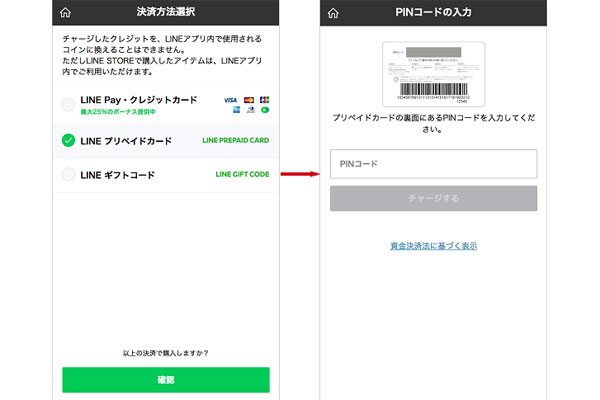The image size is (600, 400).
Task: Click the 決済方法選択 header title
Action: pyautogui.click(x=166, y=12)
